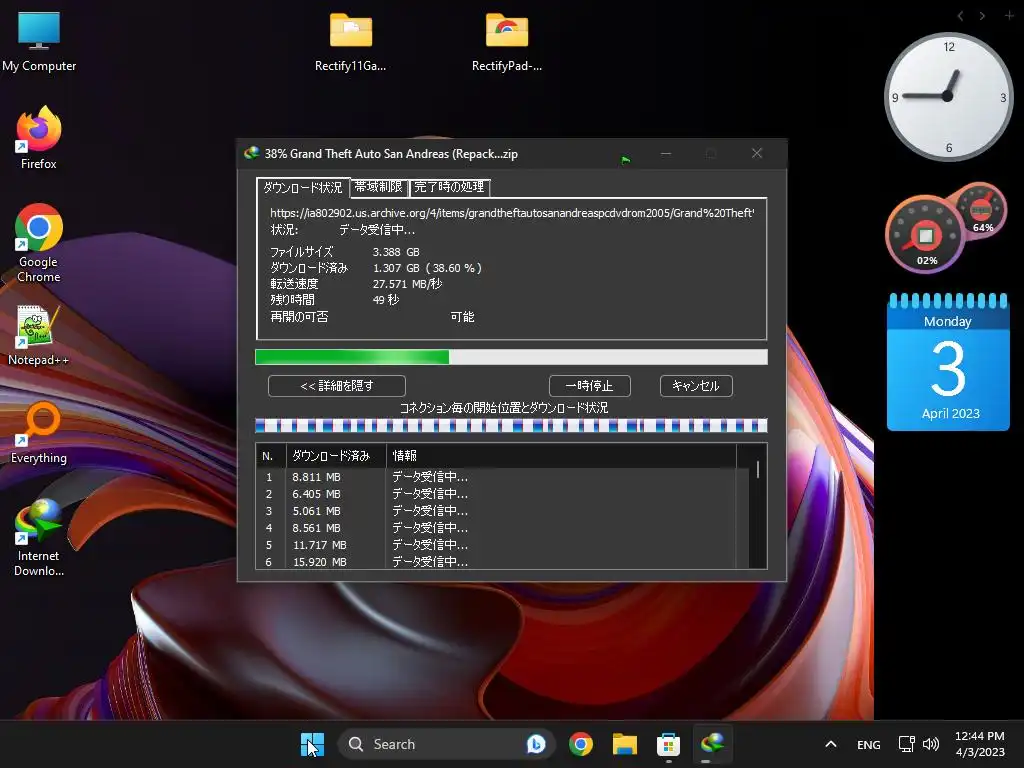Click the previous arrow at widgets panel top
The width and height of the screenshot is (1024, 768).
pos(961,16)
